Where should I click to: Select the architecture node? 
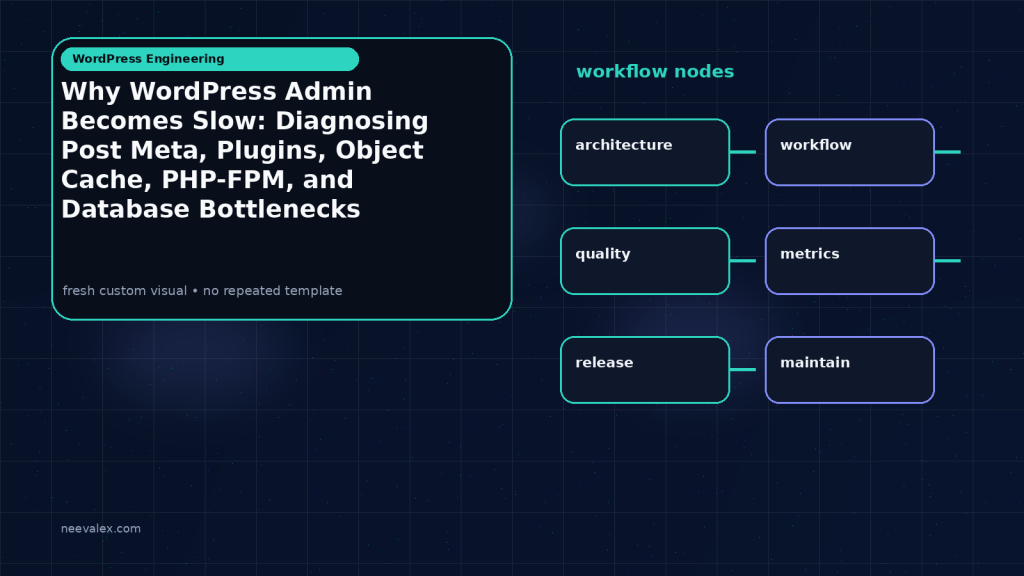[x=645, y=152]
